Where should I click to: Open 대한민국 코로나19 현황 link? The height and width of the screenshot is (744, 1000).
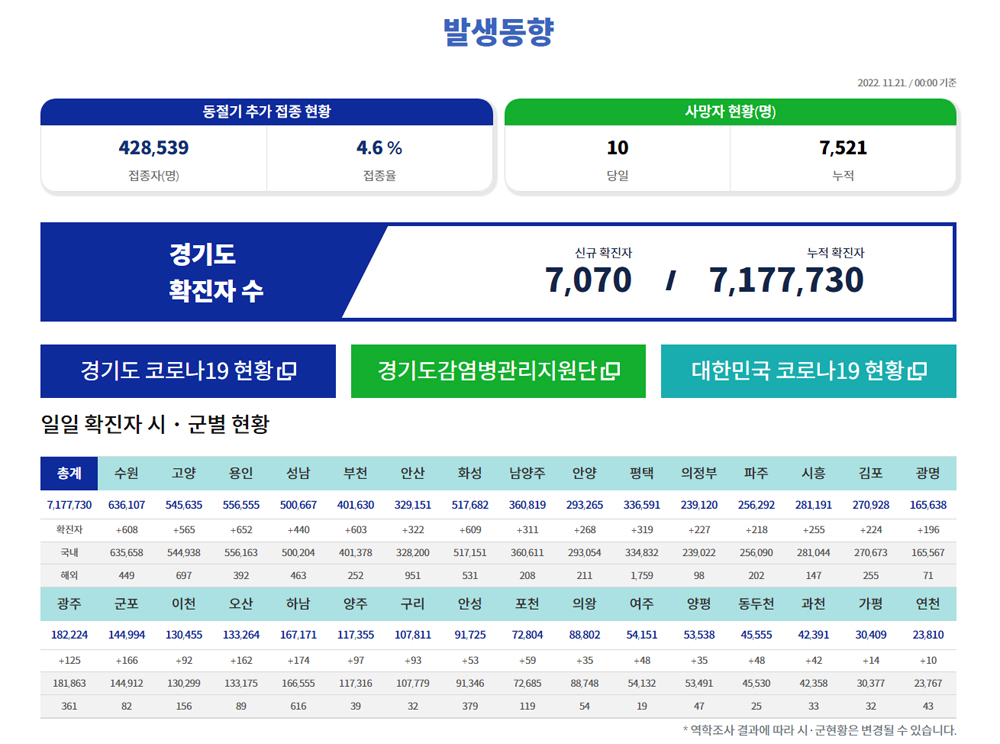[809, 371]
